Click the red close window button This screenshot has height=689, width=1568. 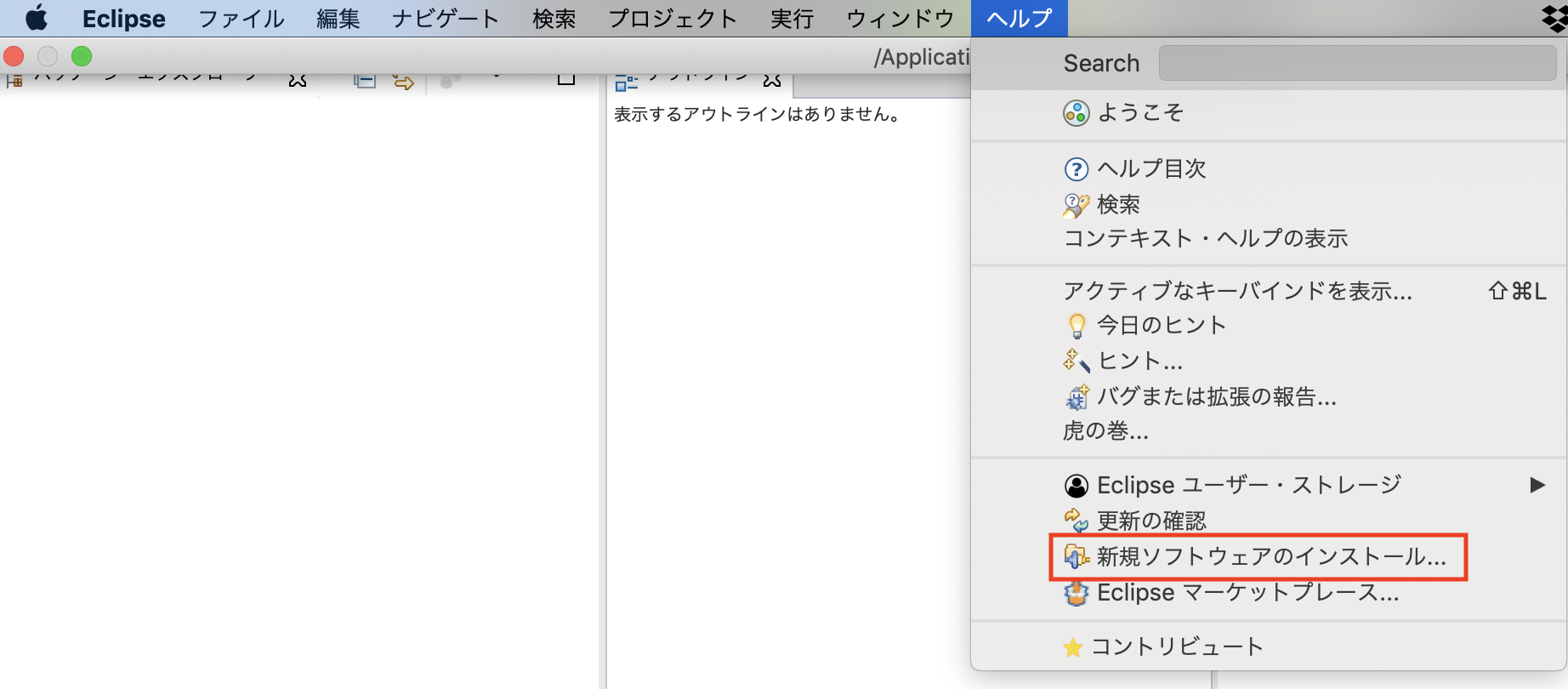14,56
